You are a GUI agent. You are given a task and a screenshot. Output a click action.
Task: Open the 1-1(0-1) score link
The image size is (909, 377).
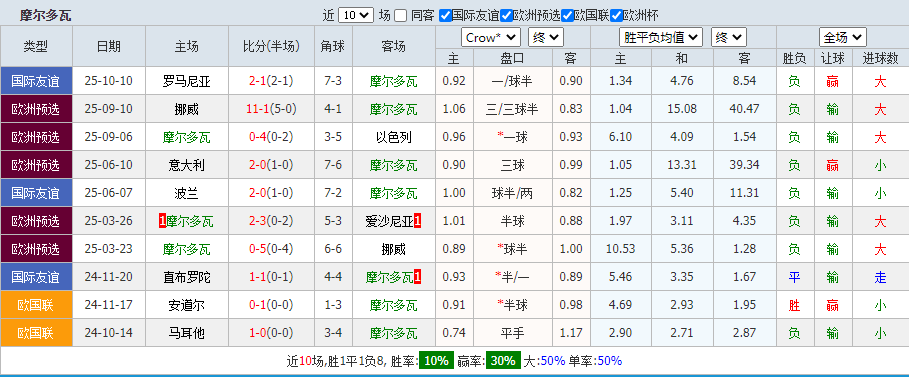tap(272, 277)
